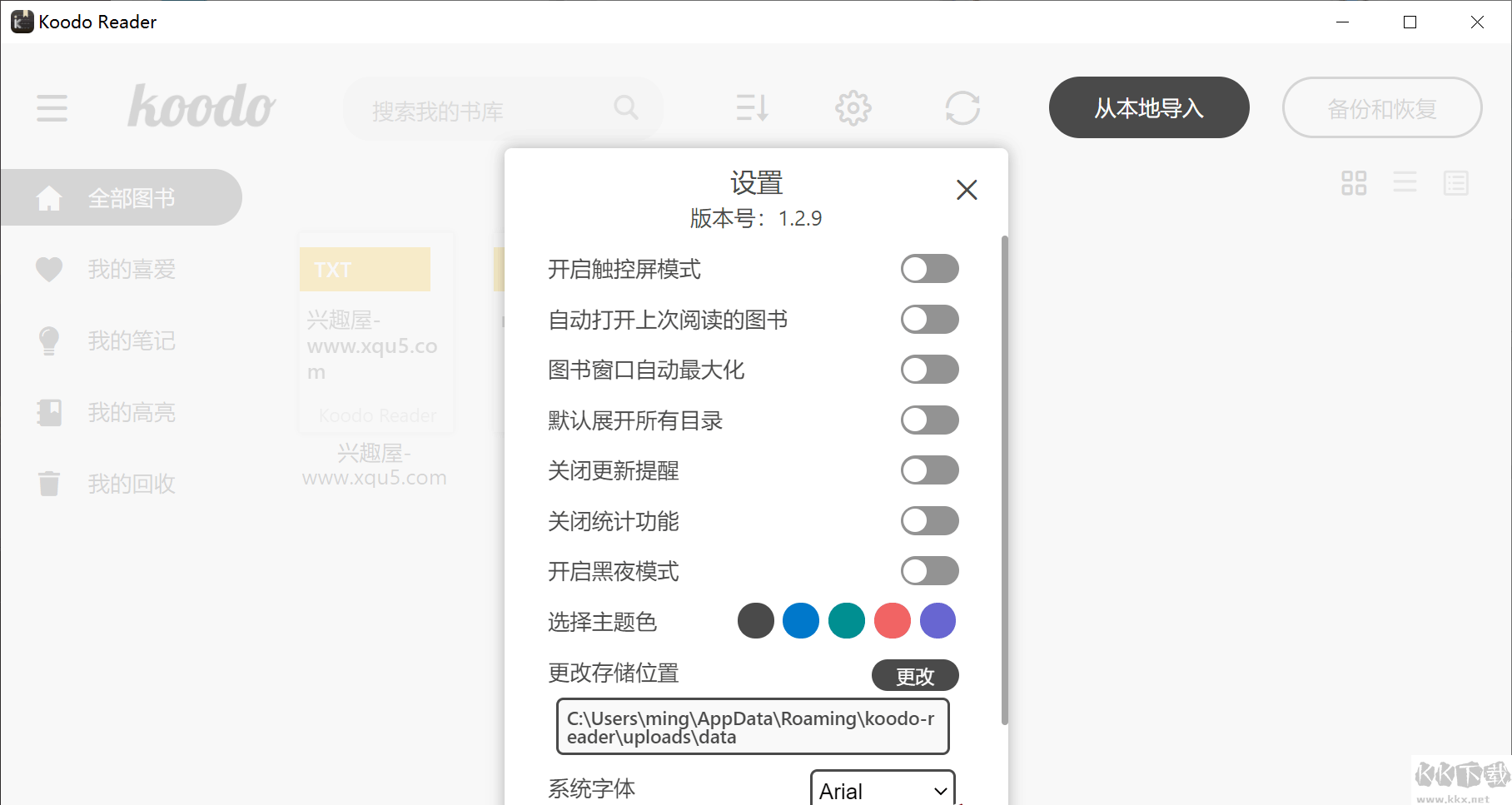Enable 开启触控屏模式 toggle

click(929, 269)
